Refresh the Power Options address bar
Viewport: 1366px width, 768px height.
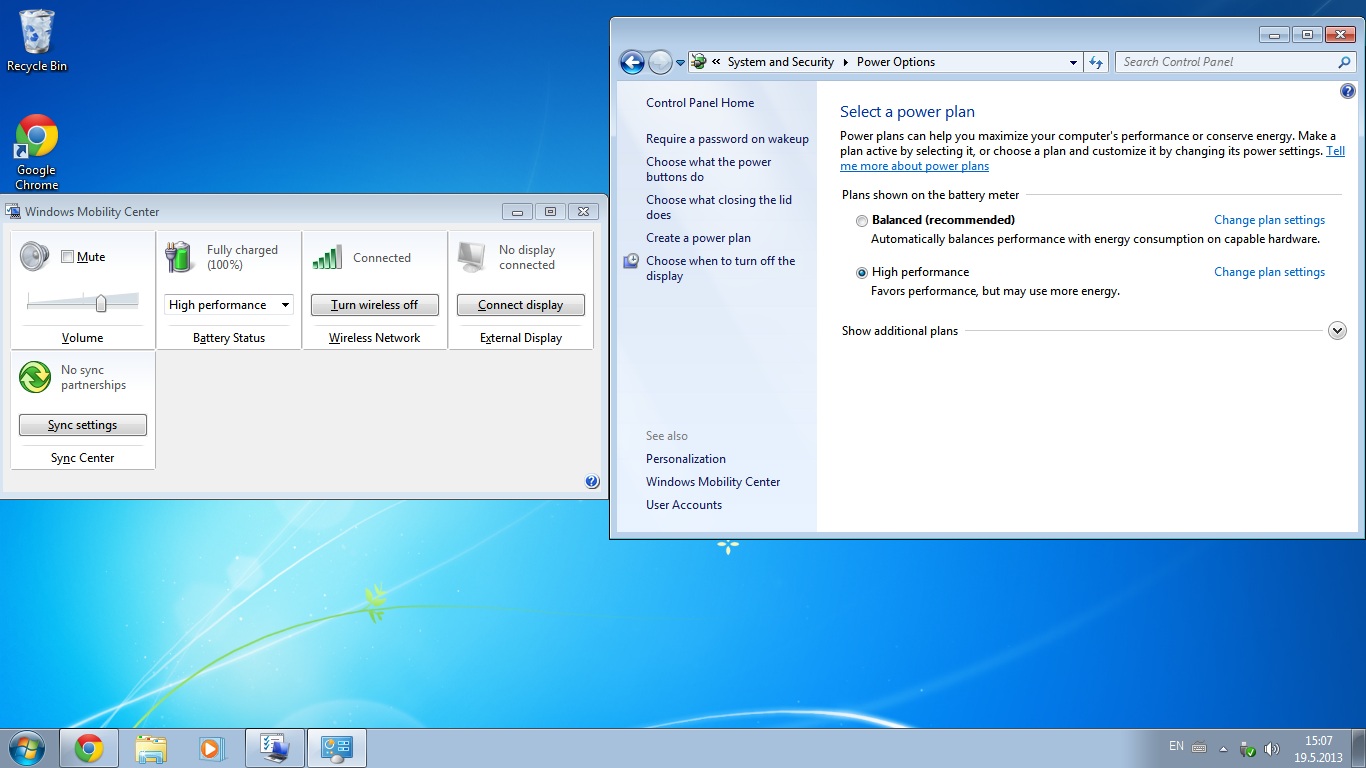(x=1096, y=62)
